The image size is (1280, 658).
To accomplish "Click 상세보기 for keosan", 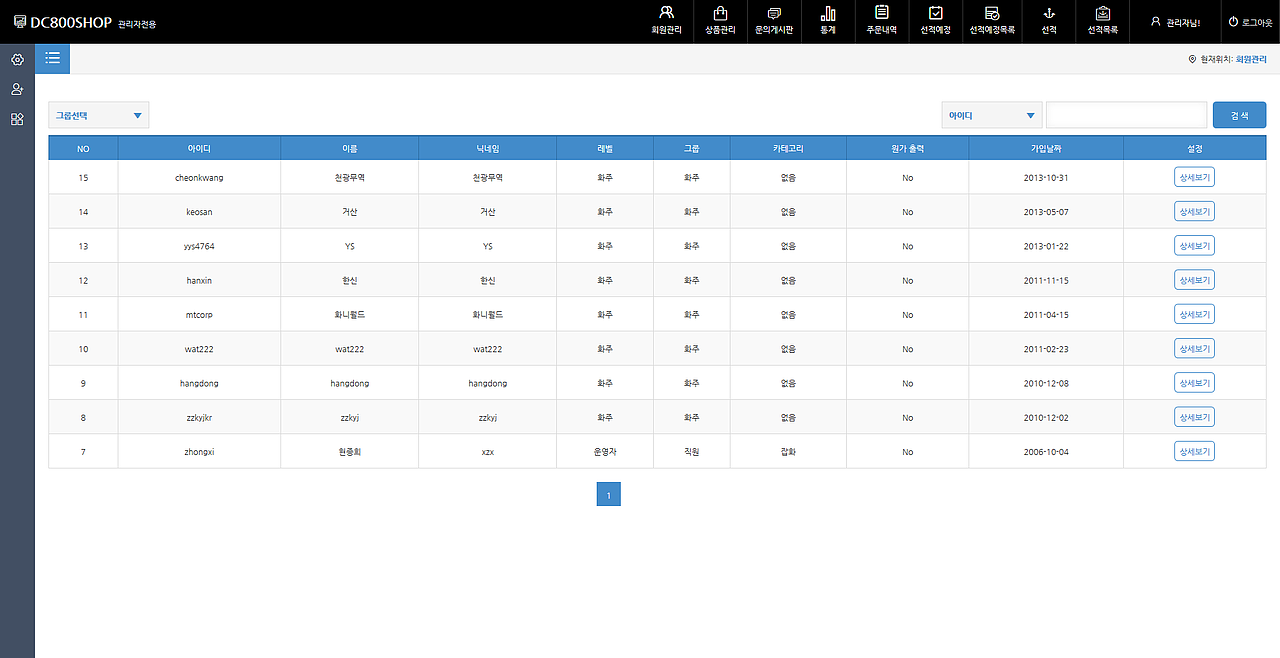I will (x=1194, y=211).
